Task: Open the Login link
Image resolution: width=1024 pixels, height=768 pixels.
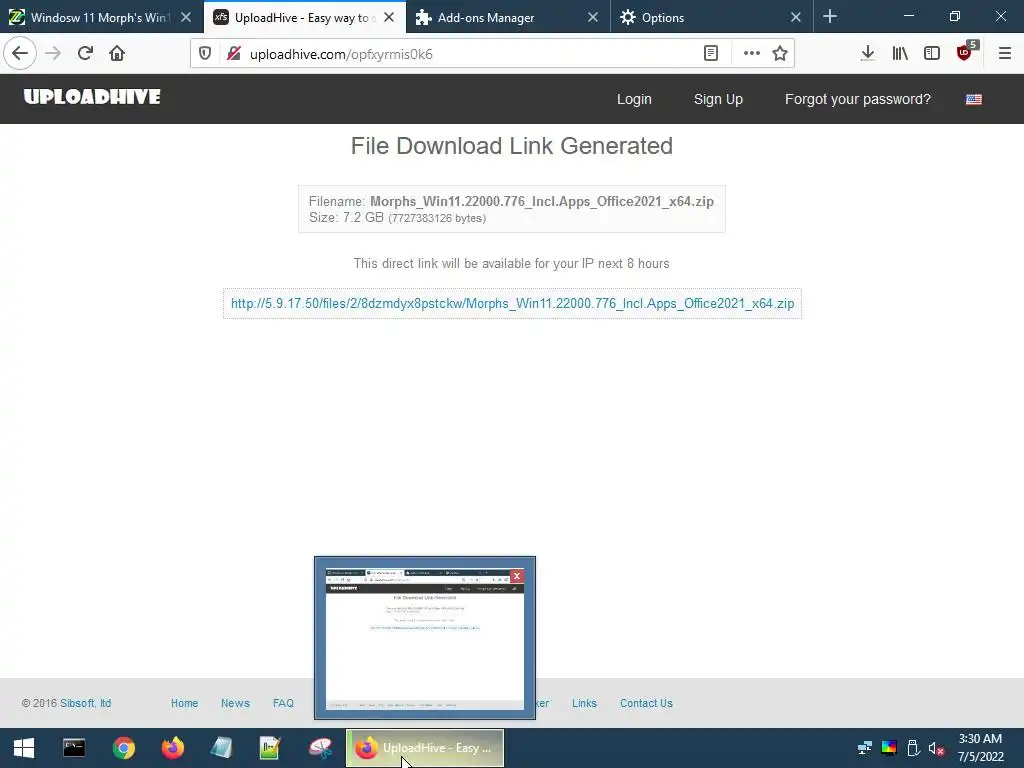Action: [634, 99]
